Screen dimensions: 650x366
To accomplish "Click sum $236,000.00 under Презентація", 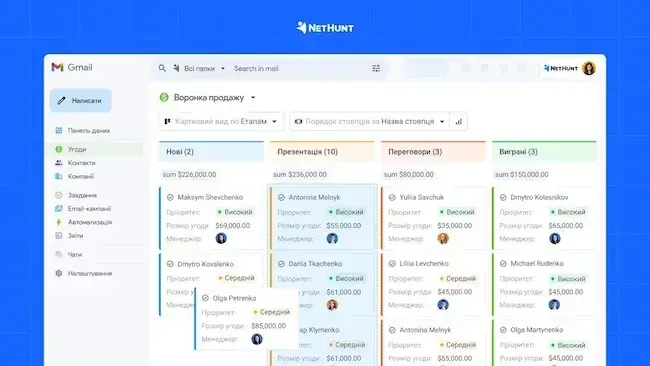I will coord(300,175).
